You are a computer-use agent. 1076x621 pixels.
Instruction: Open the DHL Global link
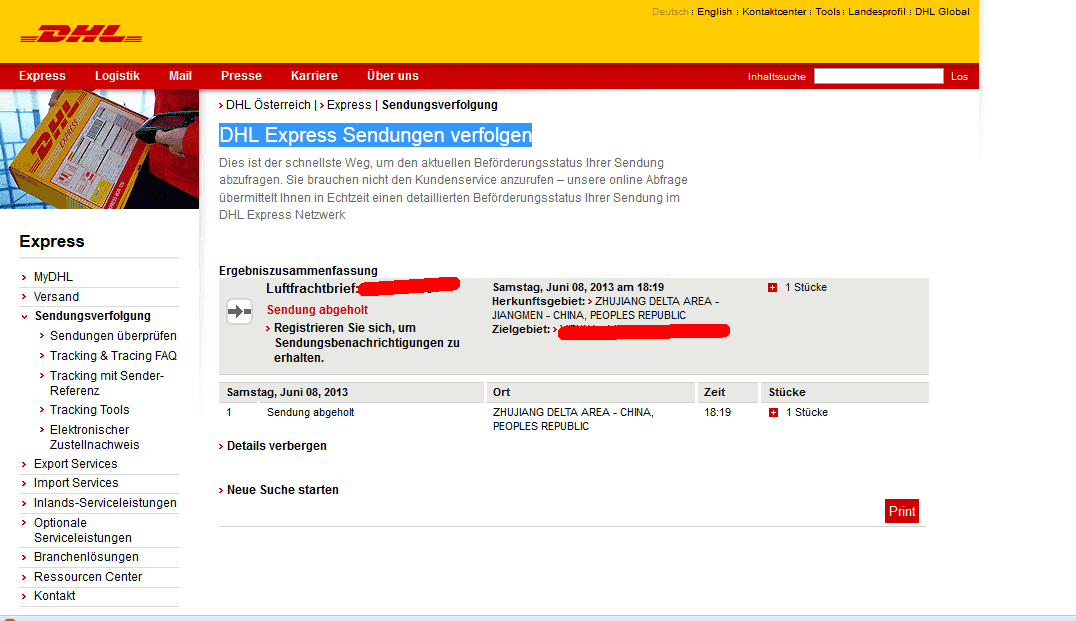(942, 12)
